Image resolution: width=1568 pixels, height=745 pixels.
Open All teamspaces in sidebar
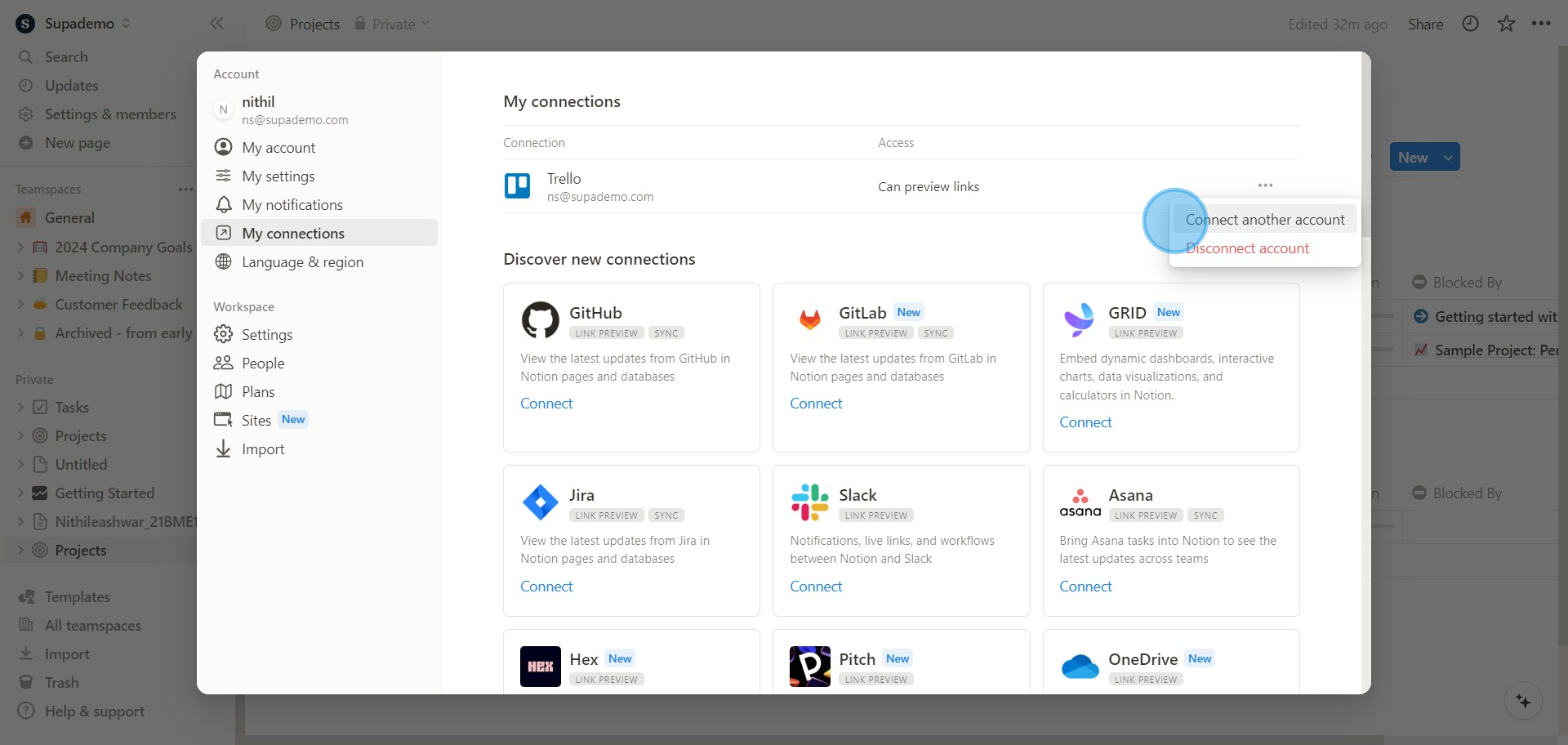(92, 626)
